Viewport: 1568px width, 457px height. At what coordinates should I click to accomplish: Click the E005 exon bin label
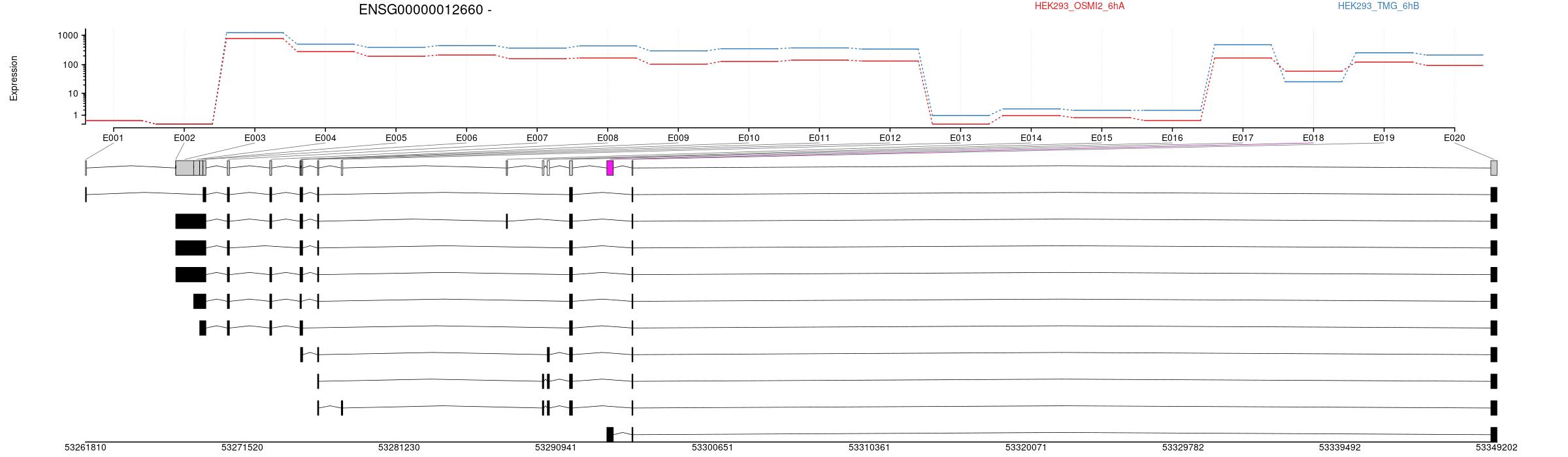pos(396,138)
